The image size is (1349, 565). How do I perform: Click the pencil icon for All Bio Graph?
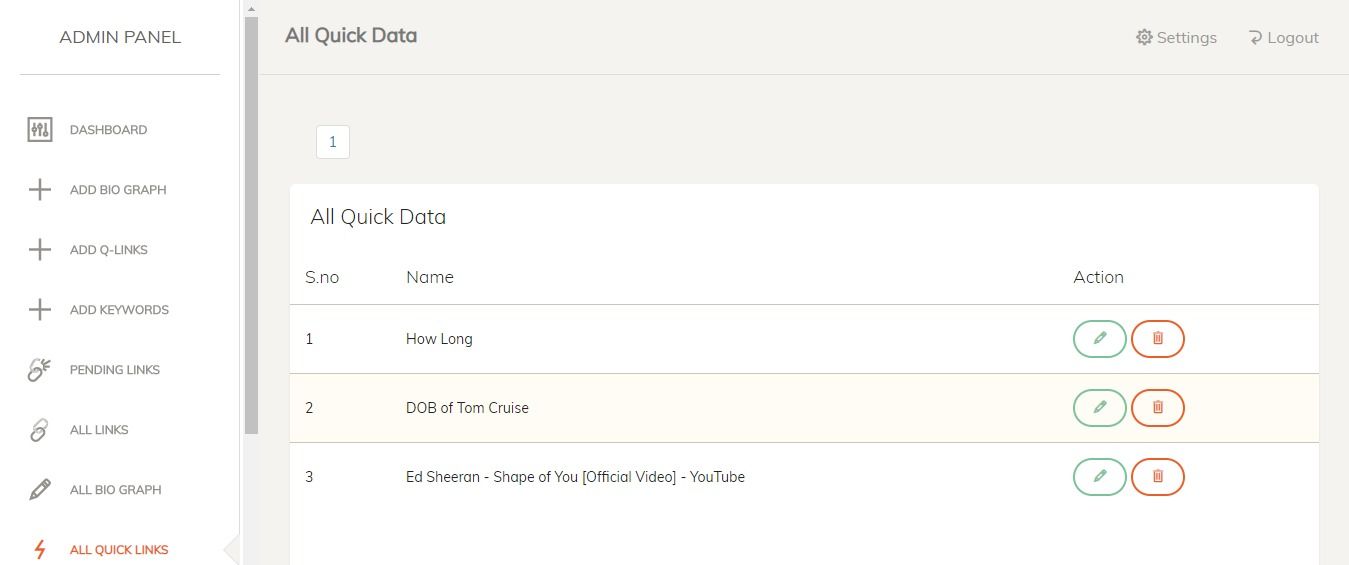tap(40, 490)
